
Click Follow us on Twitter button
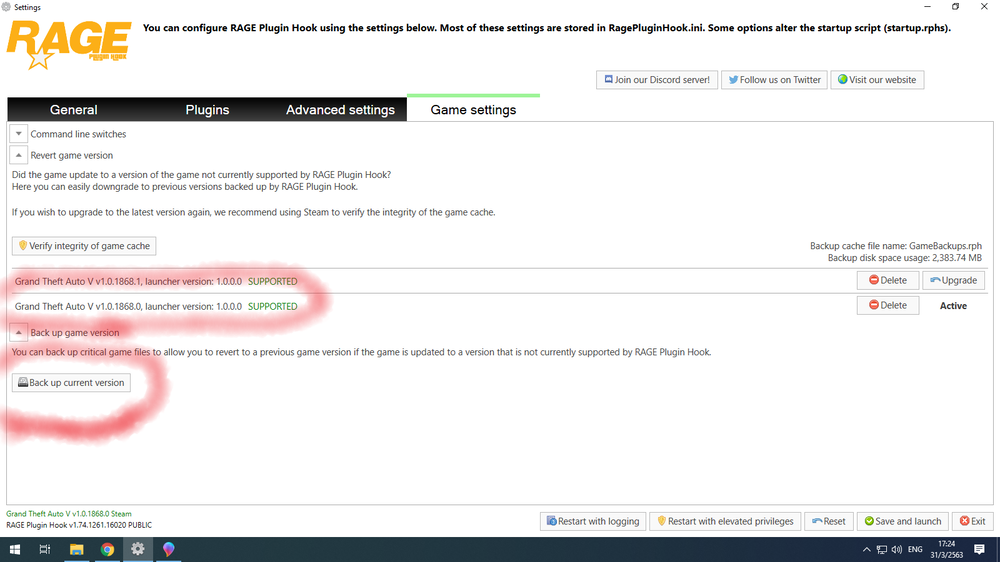774,80
